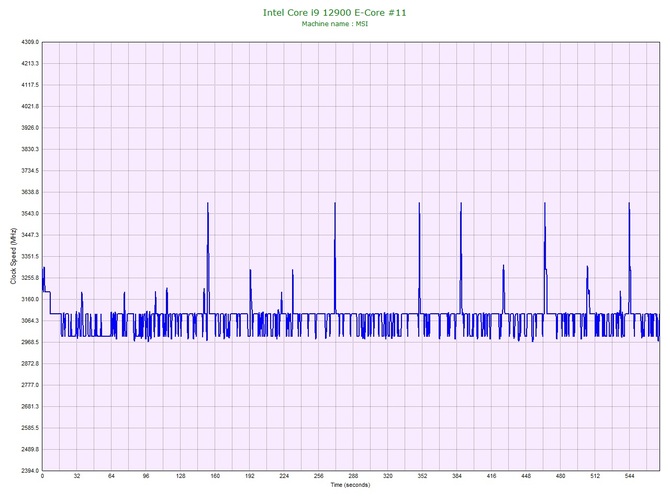This screenshot has width=670, height=502.
Task: Select the 3734.5 y-axis value
Action: [x=30, y=170]
